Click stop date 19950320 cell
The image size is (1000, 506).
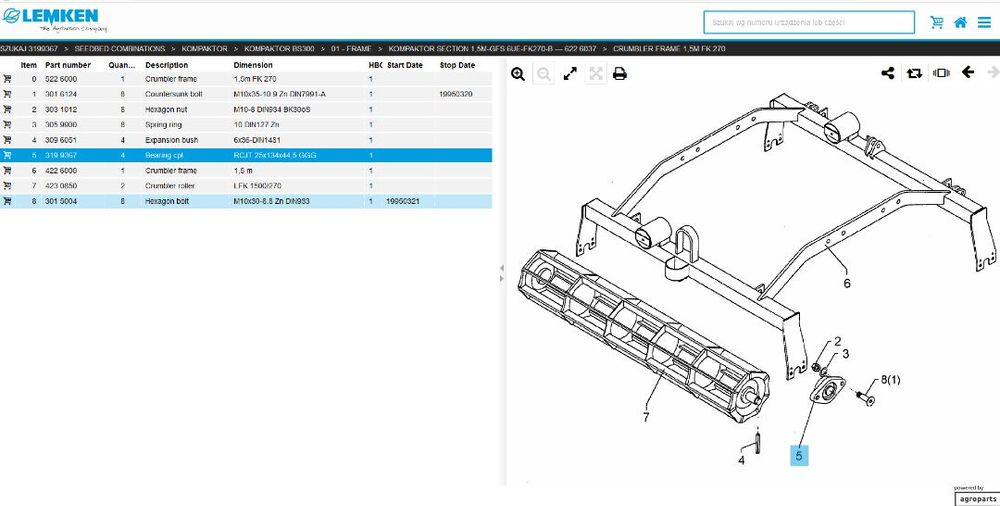(x=456, y=94)
